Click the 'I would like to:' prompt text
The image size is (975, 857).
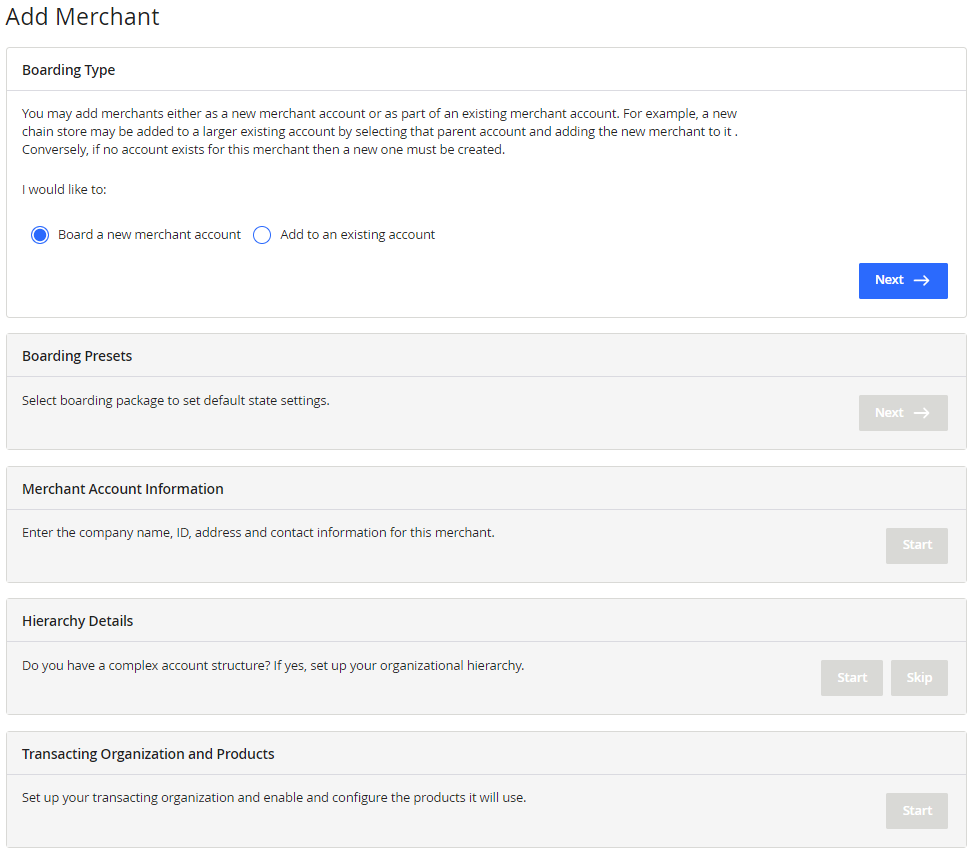pos(64,189)
